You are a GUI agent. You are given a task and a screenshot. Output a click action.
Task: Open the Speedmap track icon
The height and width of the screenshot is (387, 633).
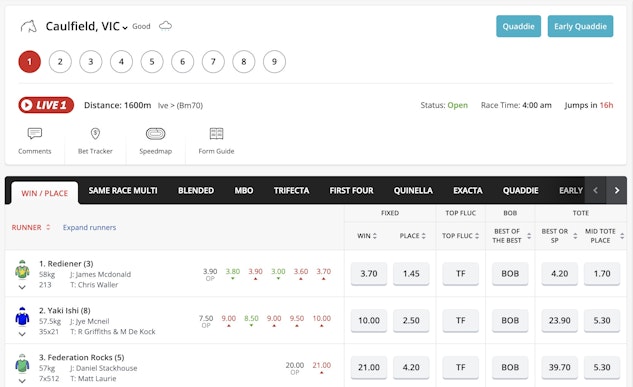155,134
